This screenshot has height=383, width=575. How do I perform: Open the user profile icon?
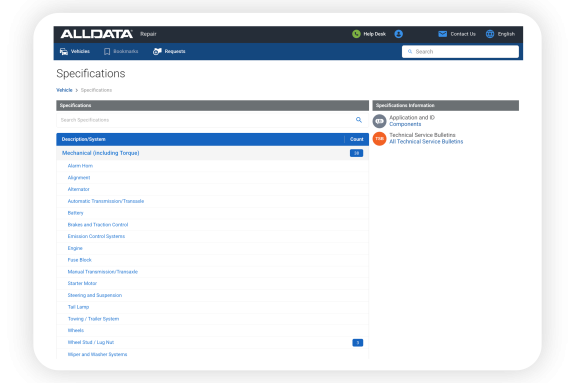(399, 34)
